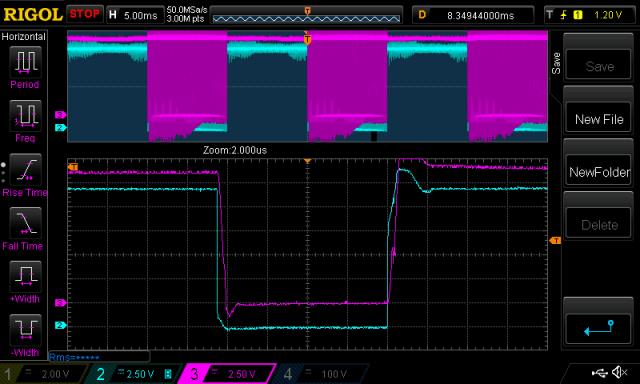Click the New File menu button
This screenshot has height=384, width=640.
(599, 119)
